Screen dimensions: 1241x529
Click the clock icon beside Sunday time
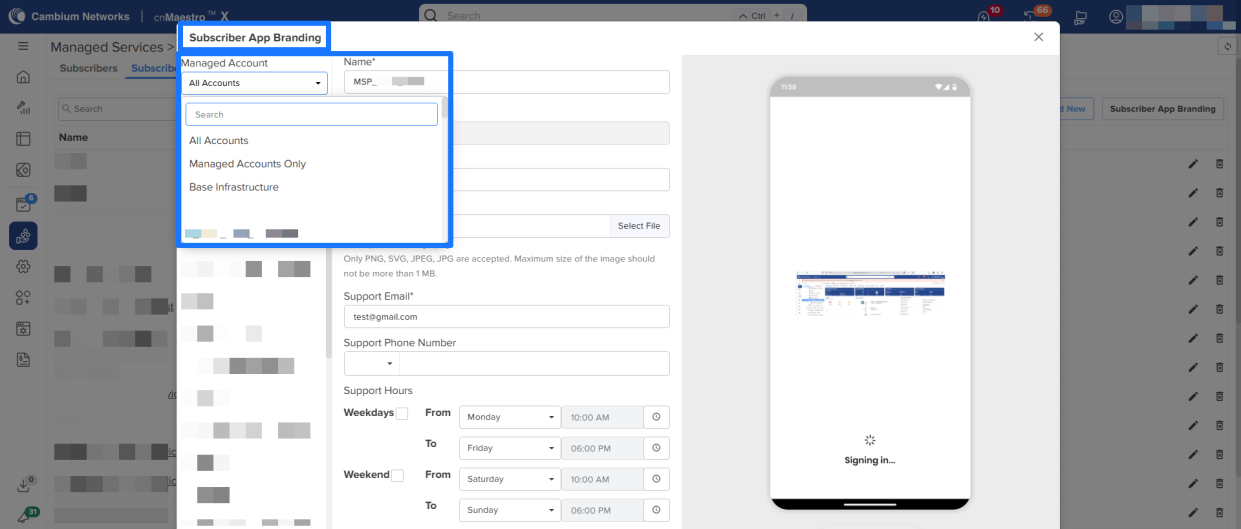click(657, 510)
